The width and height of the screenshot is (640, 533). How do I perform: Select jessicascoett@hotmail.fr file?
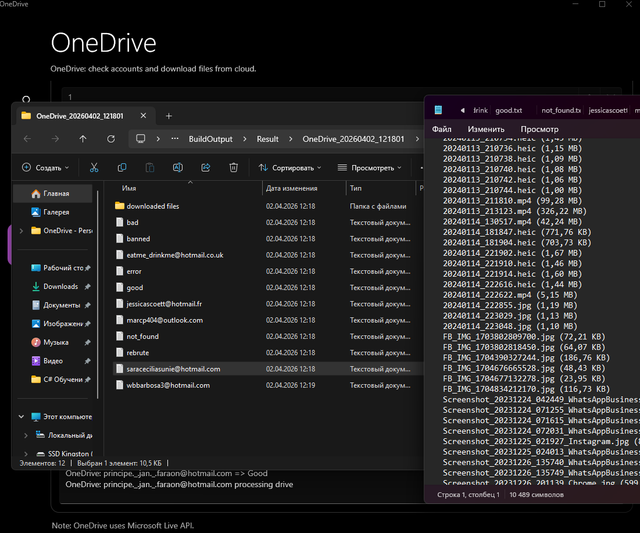267,304
